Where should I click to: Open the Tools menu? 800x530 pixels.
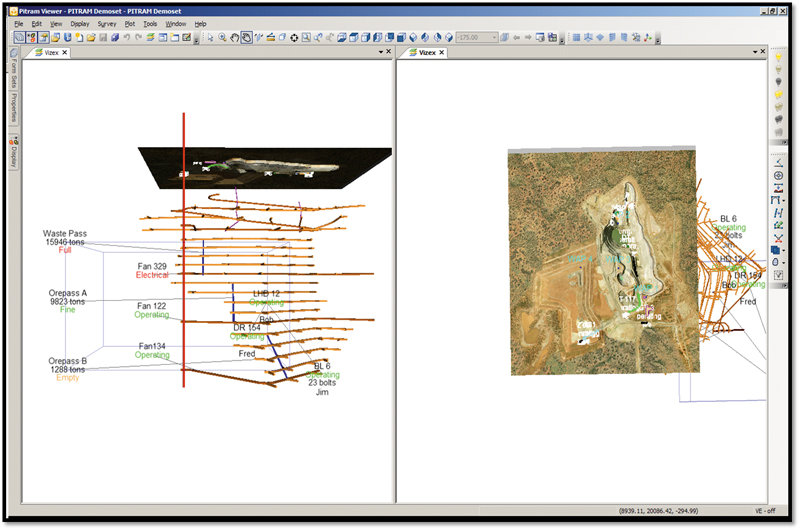(x=150, y=23)
